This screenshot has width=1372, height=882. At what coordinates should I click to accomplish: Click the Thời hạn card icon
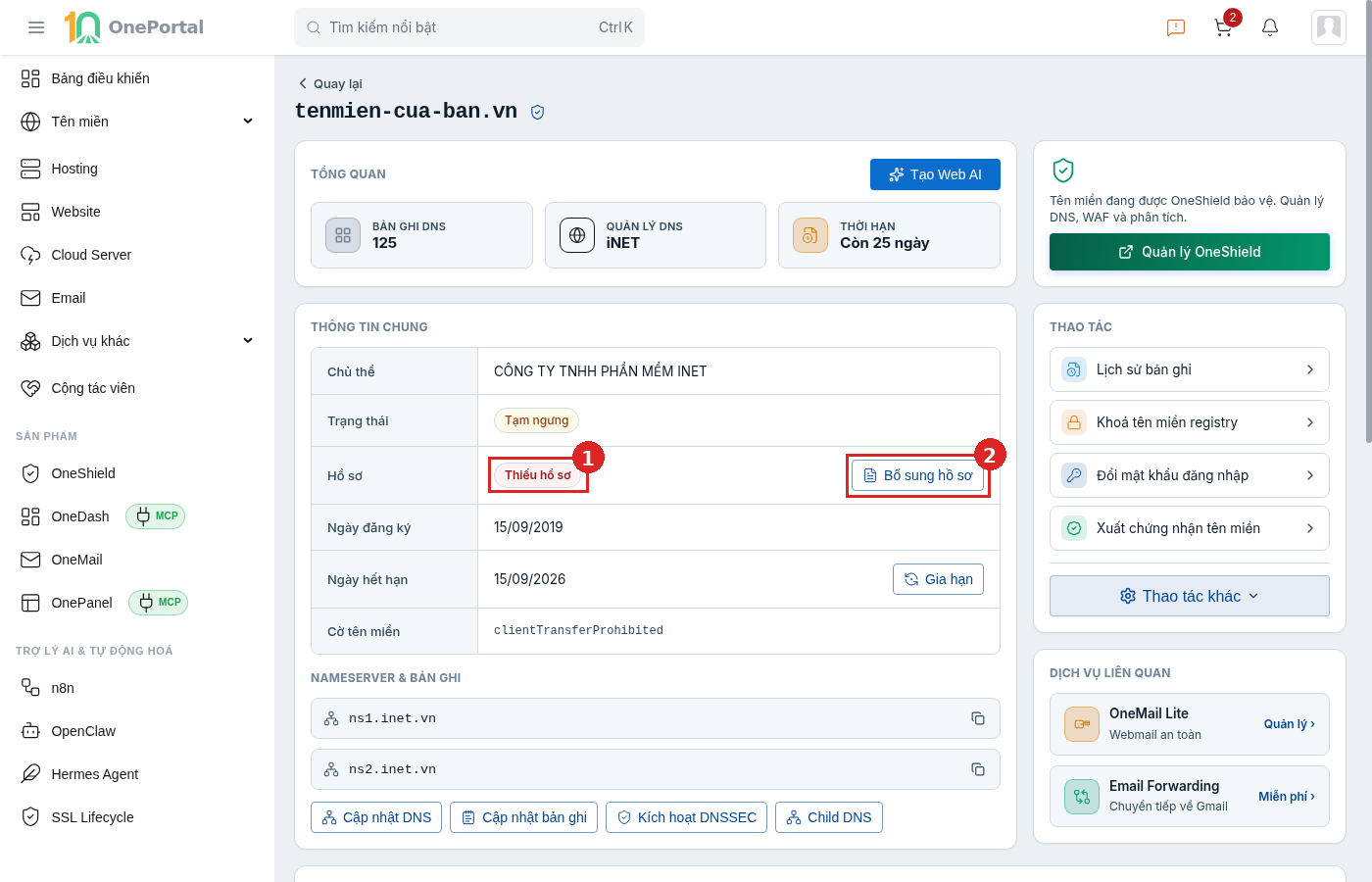(x=810, y=235)
